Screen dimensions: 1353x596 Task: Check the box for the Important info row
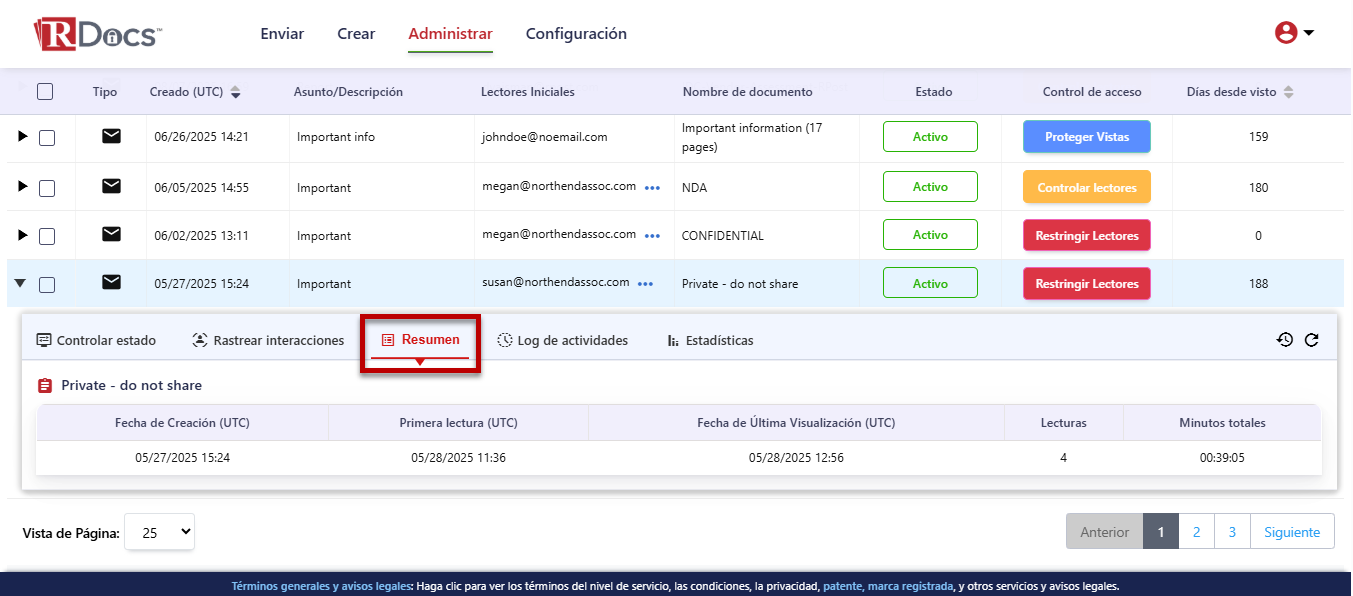47,138
